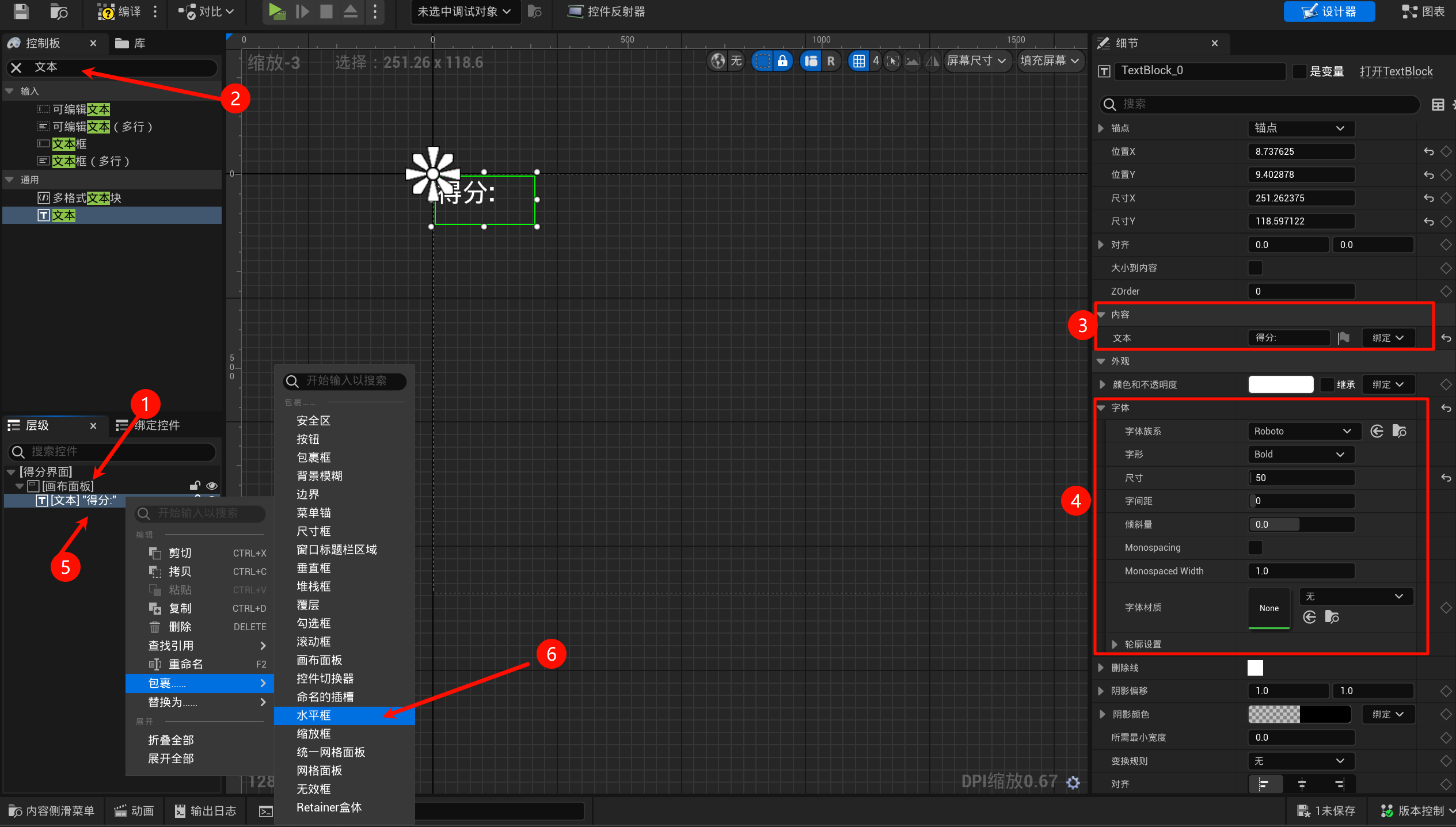Click the white color and opacity swatch
The width and height of the screenshot is (1456, 827).
click(1280, 384)
